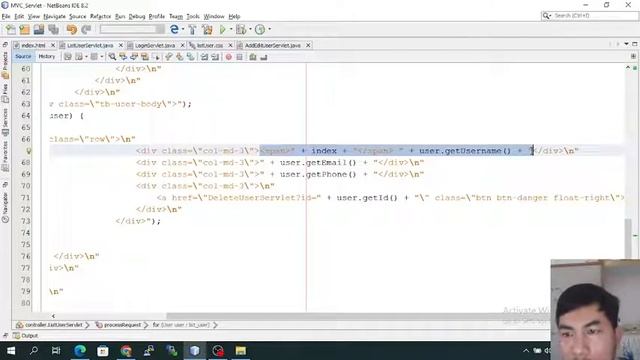
Task: Open the Navigate menu
Action: tap(54, 16)
